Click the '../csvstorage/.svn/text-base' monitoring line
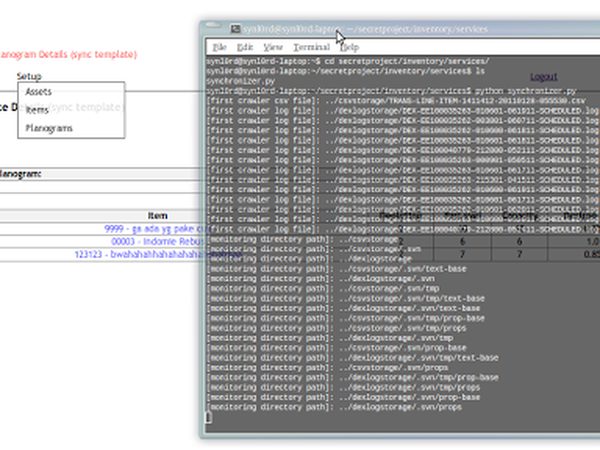This screenshot has height=450, width=600. (336, 269)
